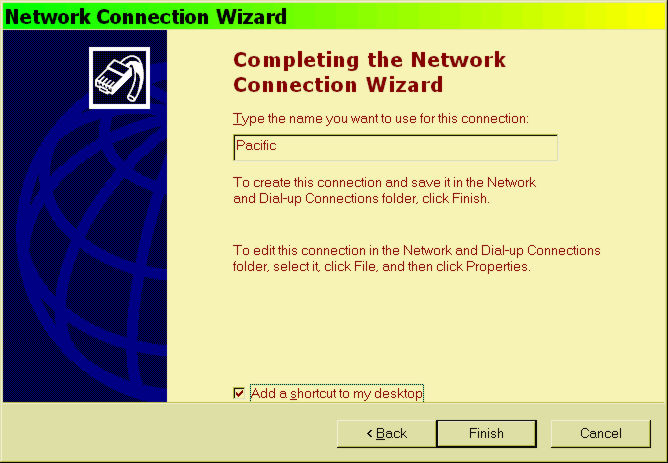Uncheck the desktop shortcut checkbox box
This screenshot has width=668, height=463.
(239, 393)
